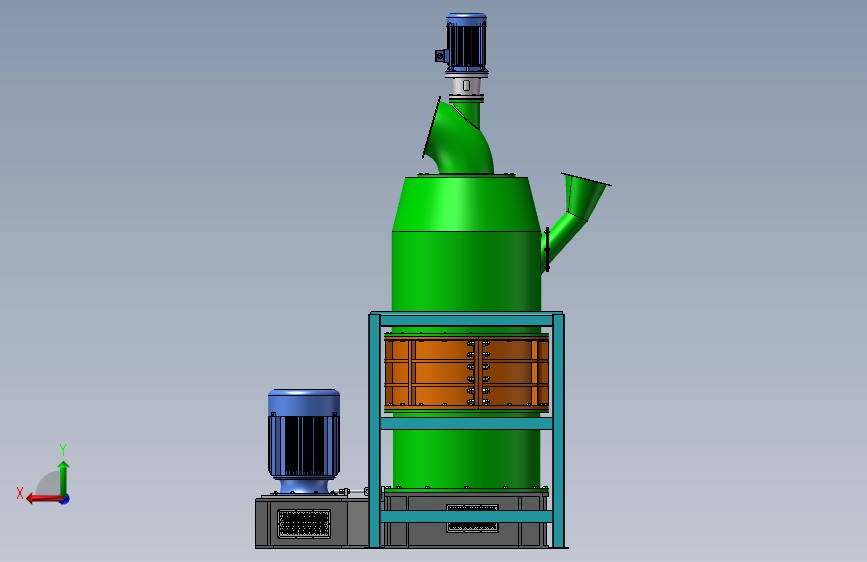Select the green conical upper housing

(x=467, y=204)
